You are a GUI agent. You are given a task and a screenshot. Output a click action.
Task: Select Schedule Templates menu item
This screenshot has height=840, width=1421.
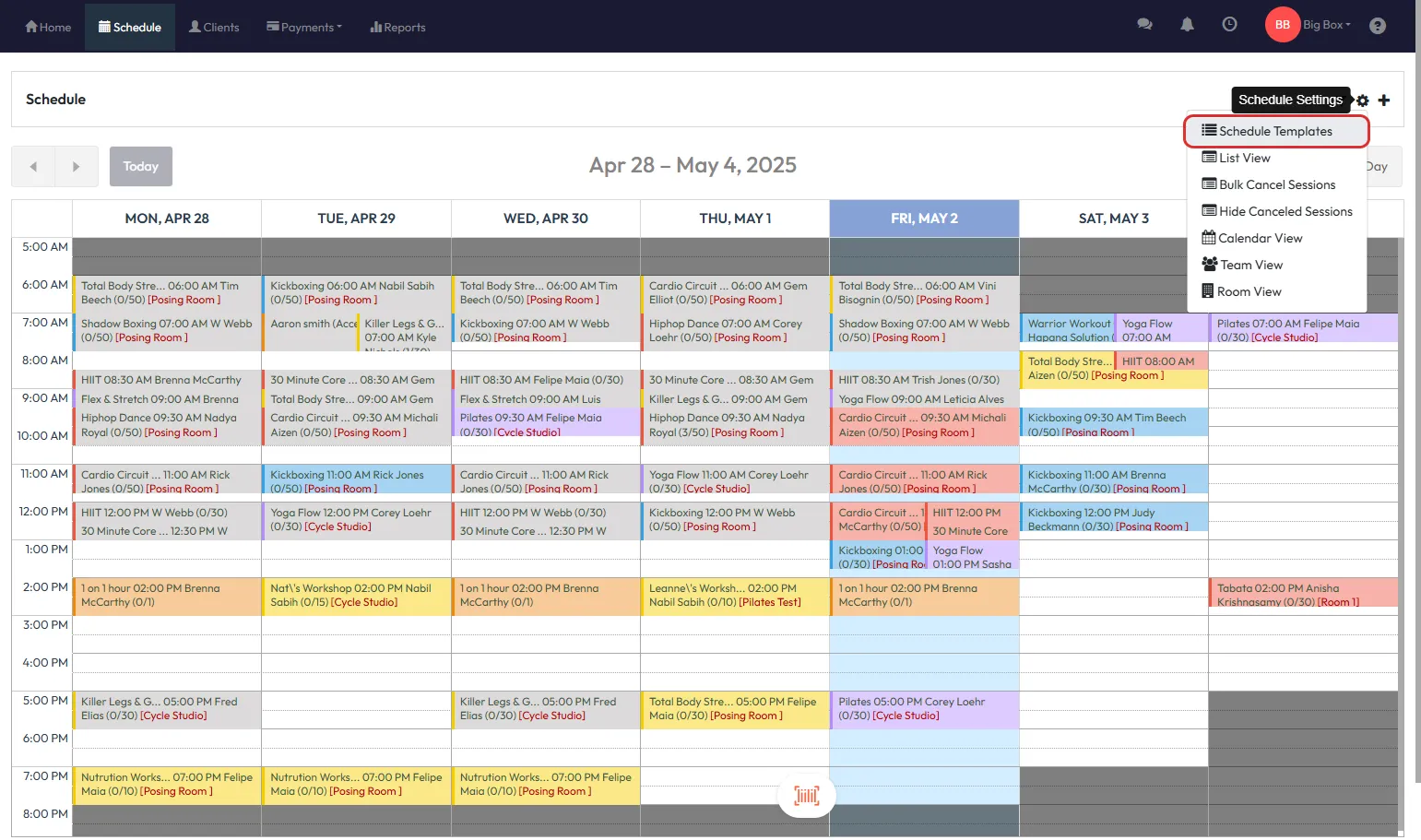(1275, 131)
